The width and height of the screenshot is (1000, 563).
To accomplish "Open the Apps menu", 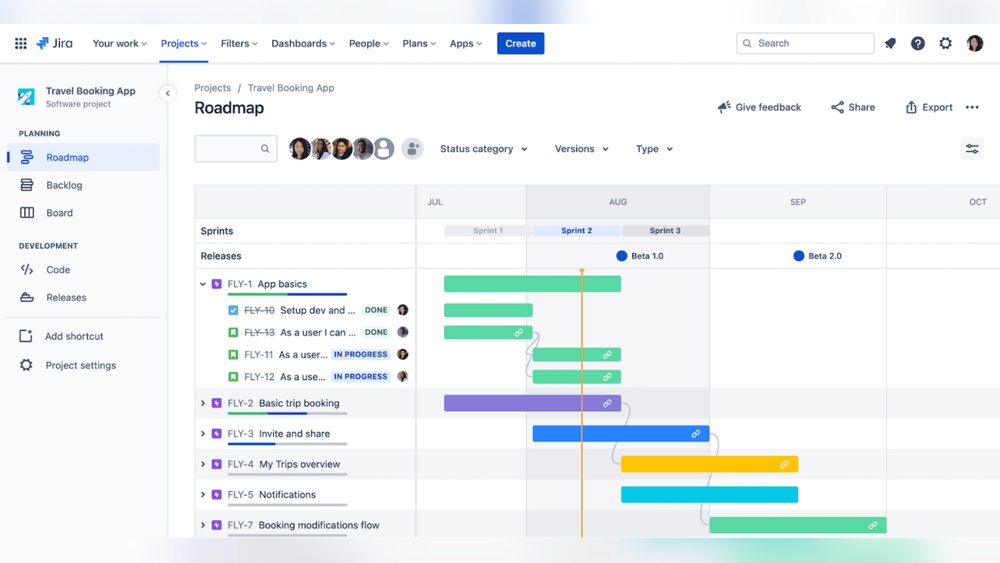I will click(466, 43).
